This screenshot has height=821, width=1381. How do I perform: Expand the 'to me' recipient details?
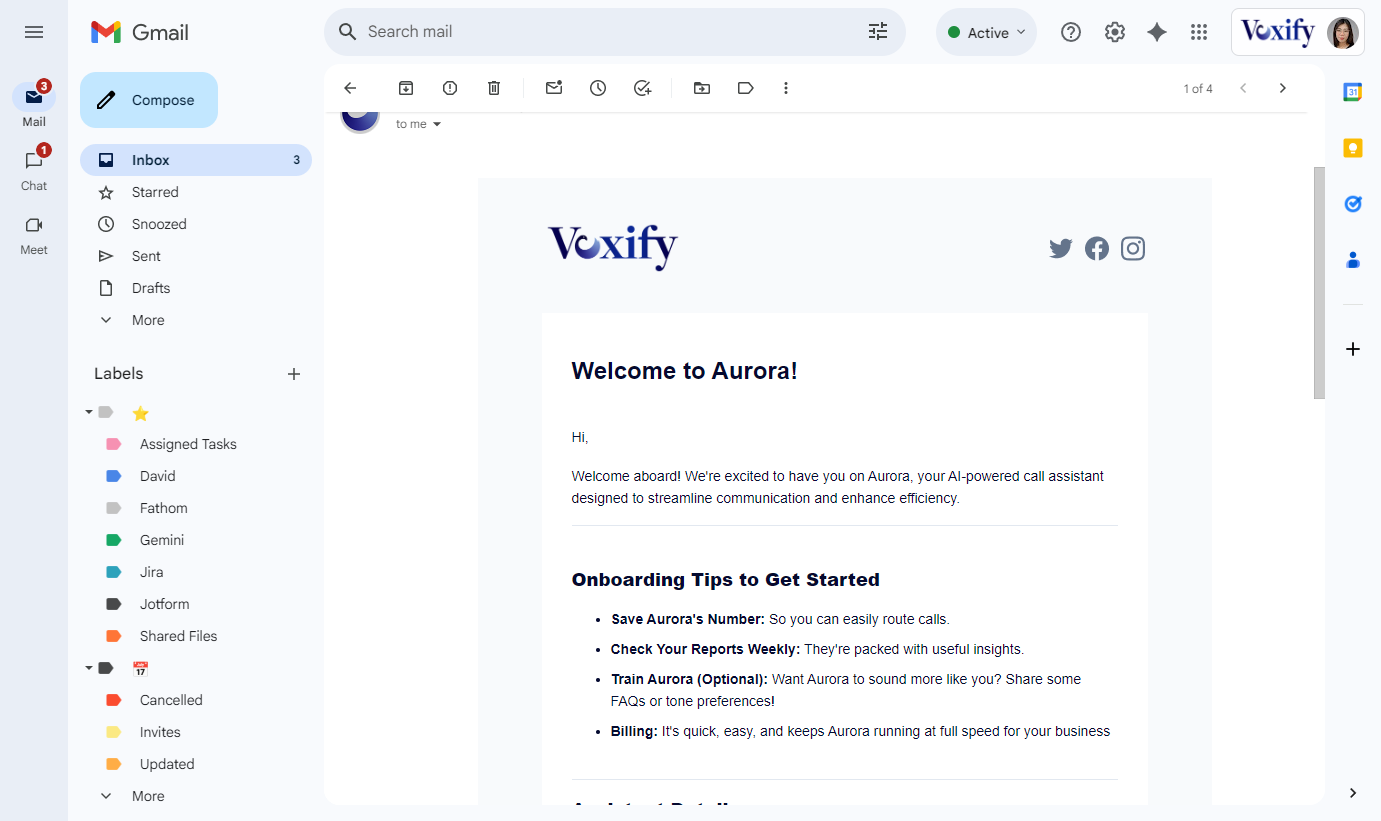pyautogui.click(x=437, y=124)
